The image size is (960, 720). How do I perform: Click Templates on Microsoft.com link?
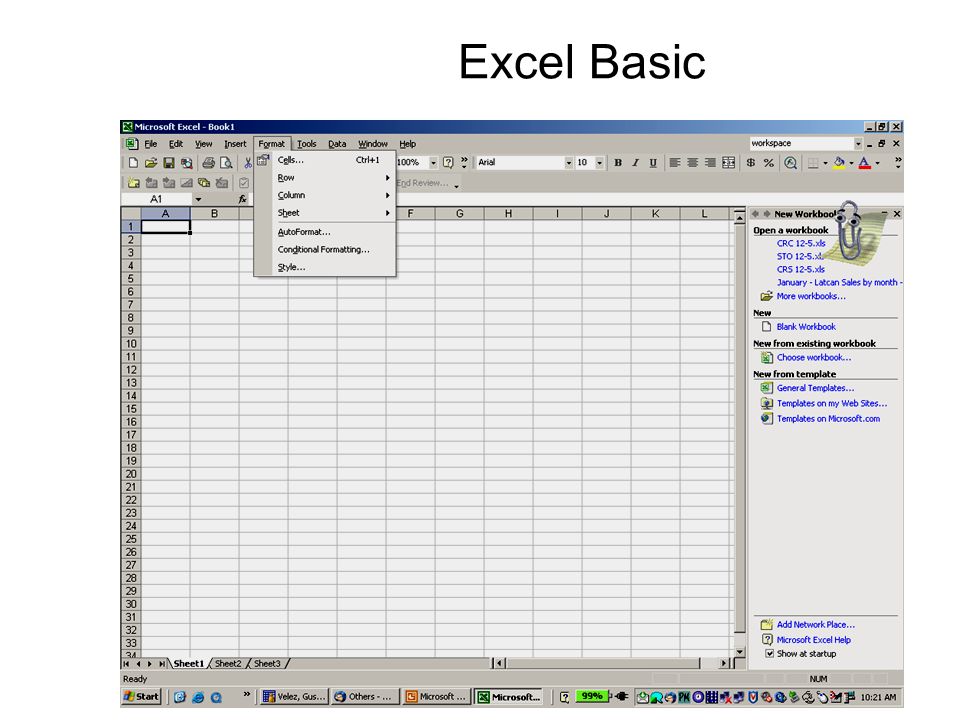tap(828, 419)
